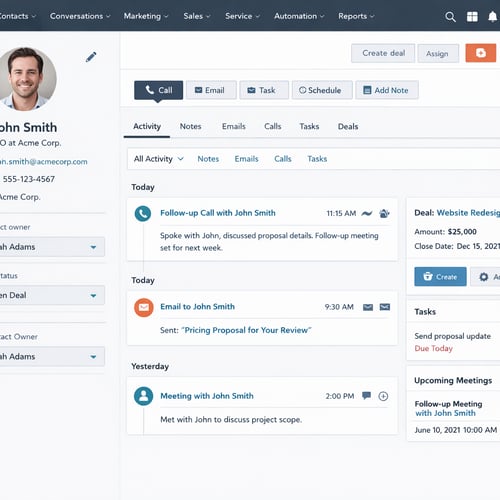500x500 pixels.
Task: Open the Conversations menu
Action: [x=80, y=16]
